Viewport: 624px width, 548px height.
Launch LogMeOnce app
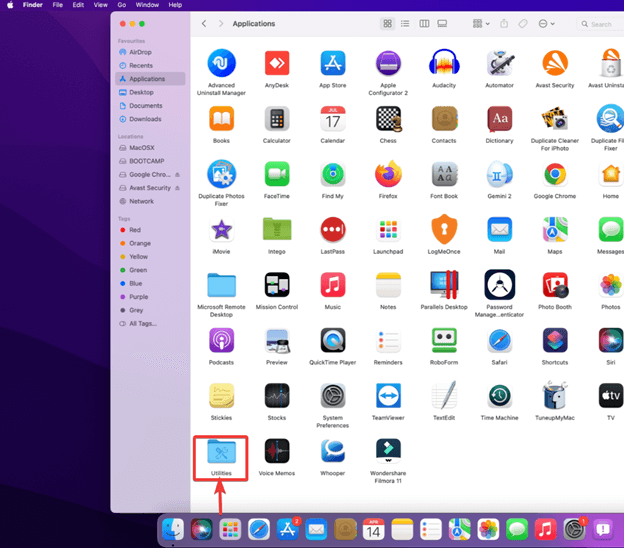(x=444, y=229)
